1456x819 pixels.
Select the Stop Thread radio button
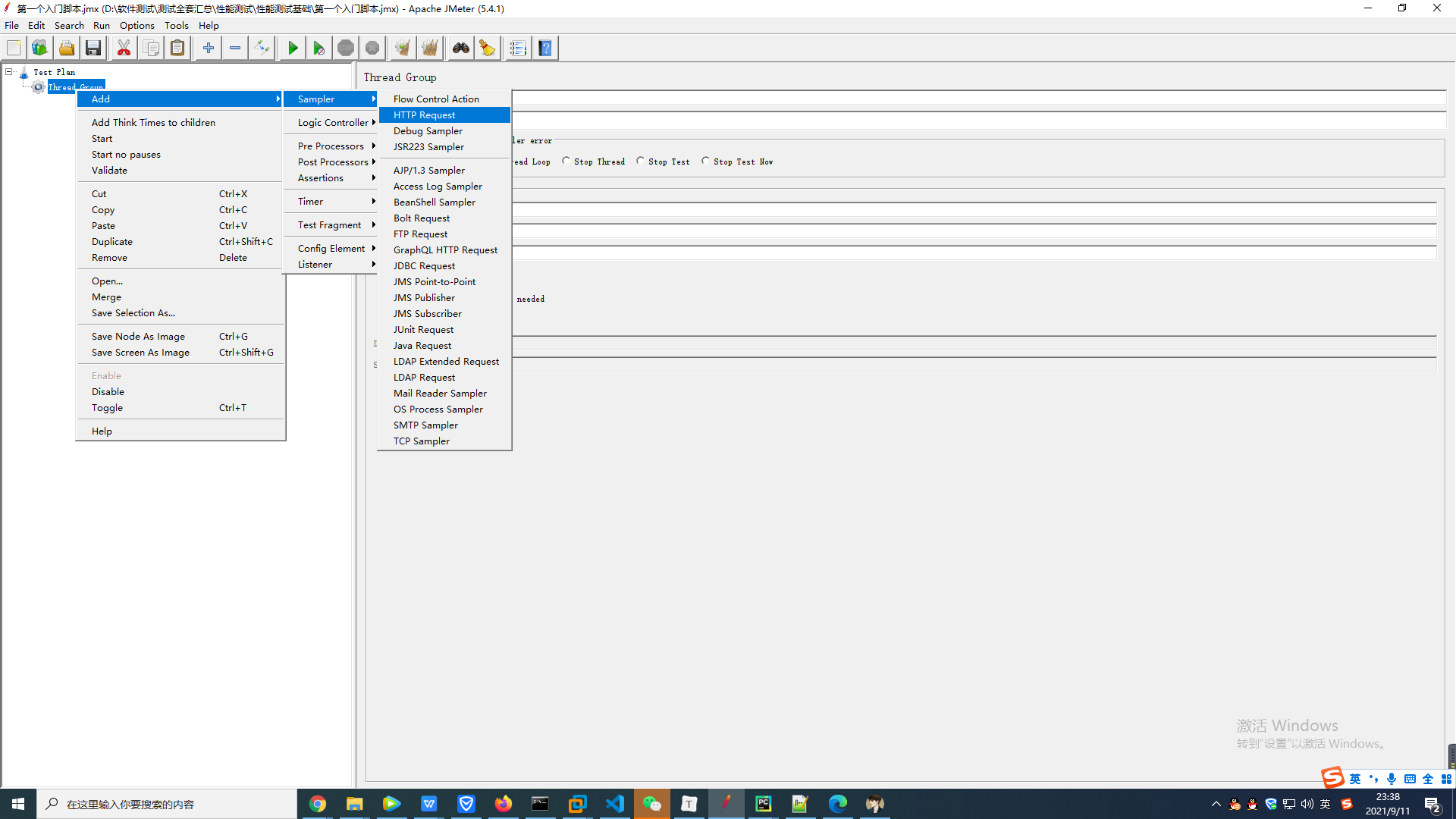coord(566,162)
